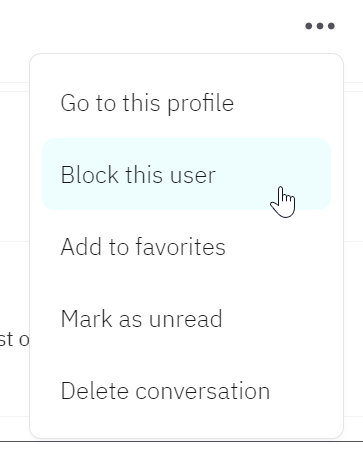This screenshot has height=452, width=363.
Task: Remove the conversation using the last option
Action: coord(187,391)
